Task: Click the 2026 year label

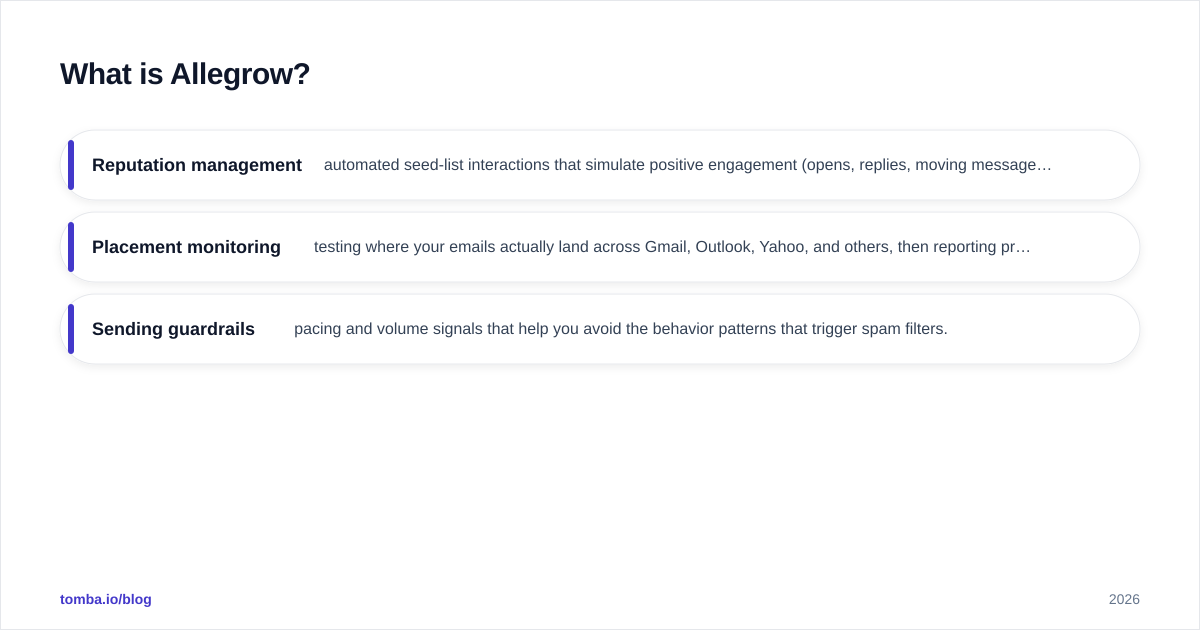Action: coord(1124,599)
